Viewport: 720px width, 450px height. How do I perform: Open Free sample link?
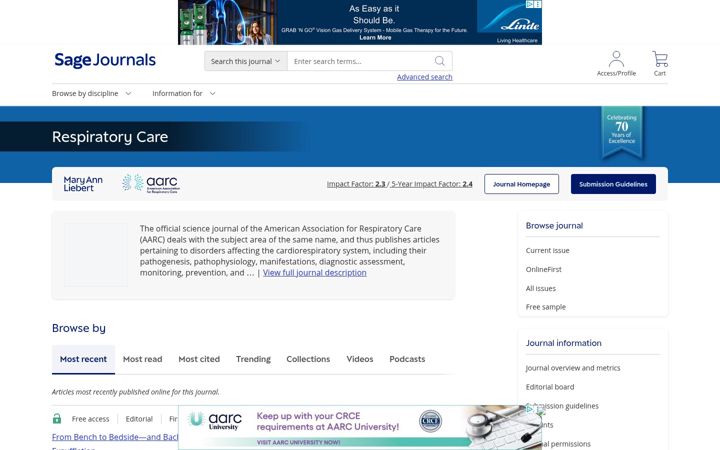pos(546,307)
